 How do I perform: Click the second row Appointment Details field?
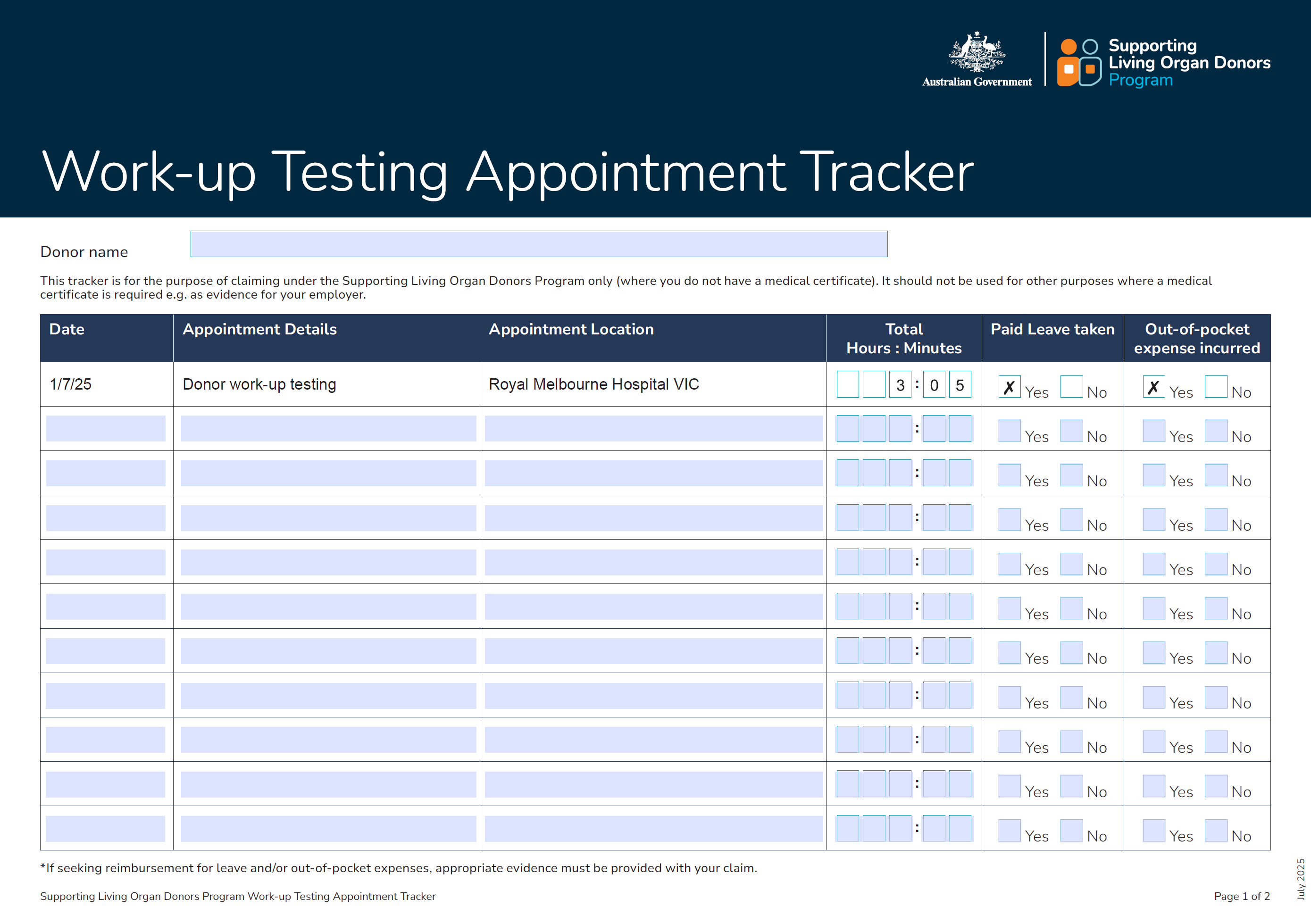tap(328, 428)
